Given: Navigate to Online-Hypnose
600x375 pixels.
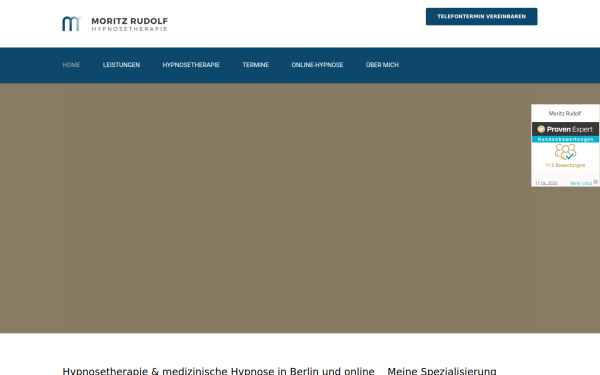Looking at the screenshot, I should coord(317,65).
